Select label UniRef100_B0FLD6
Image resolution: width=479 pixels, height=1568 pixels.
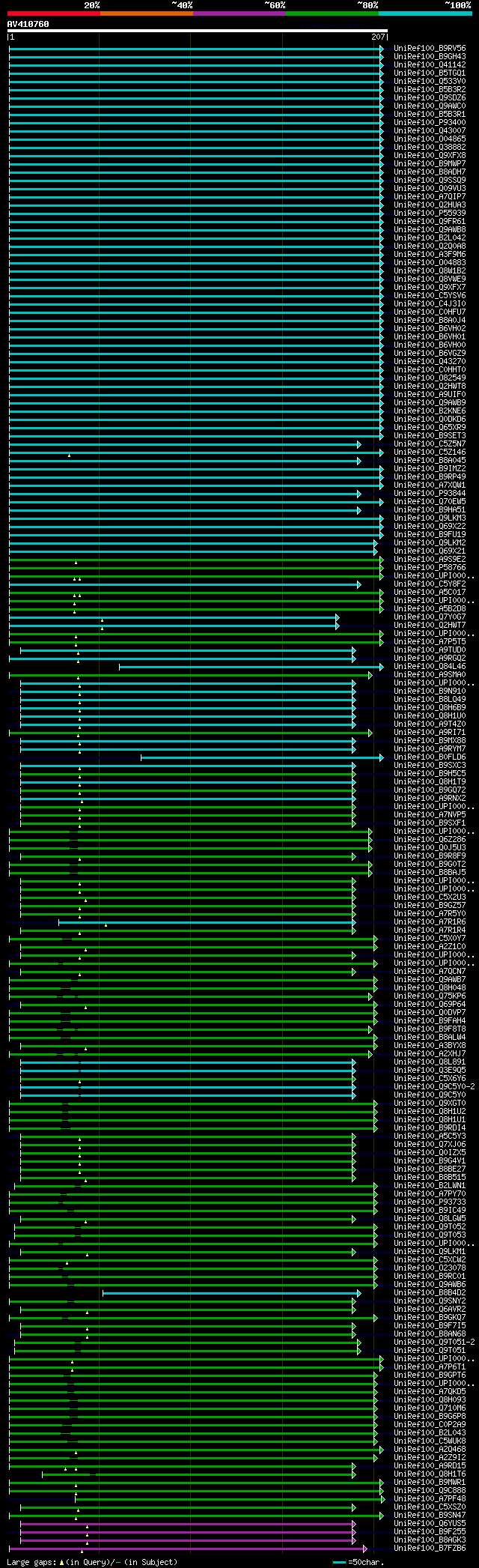pyautogui.click(x=430, y=757)
